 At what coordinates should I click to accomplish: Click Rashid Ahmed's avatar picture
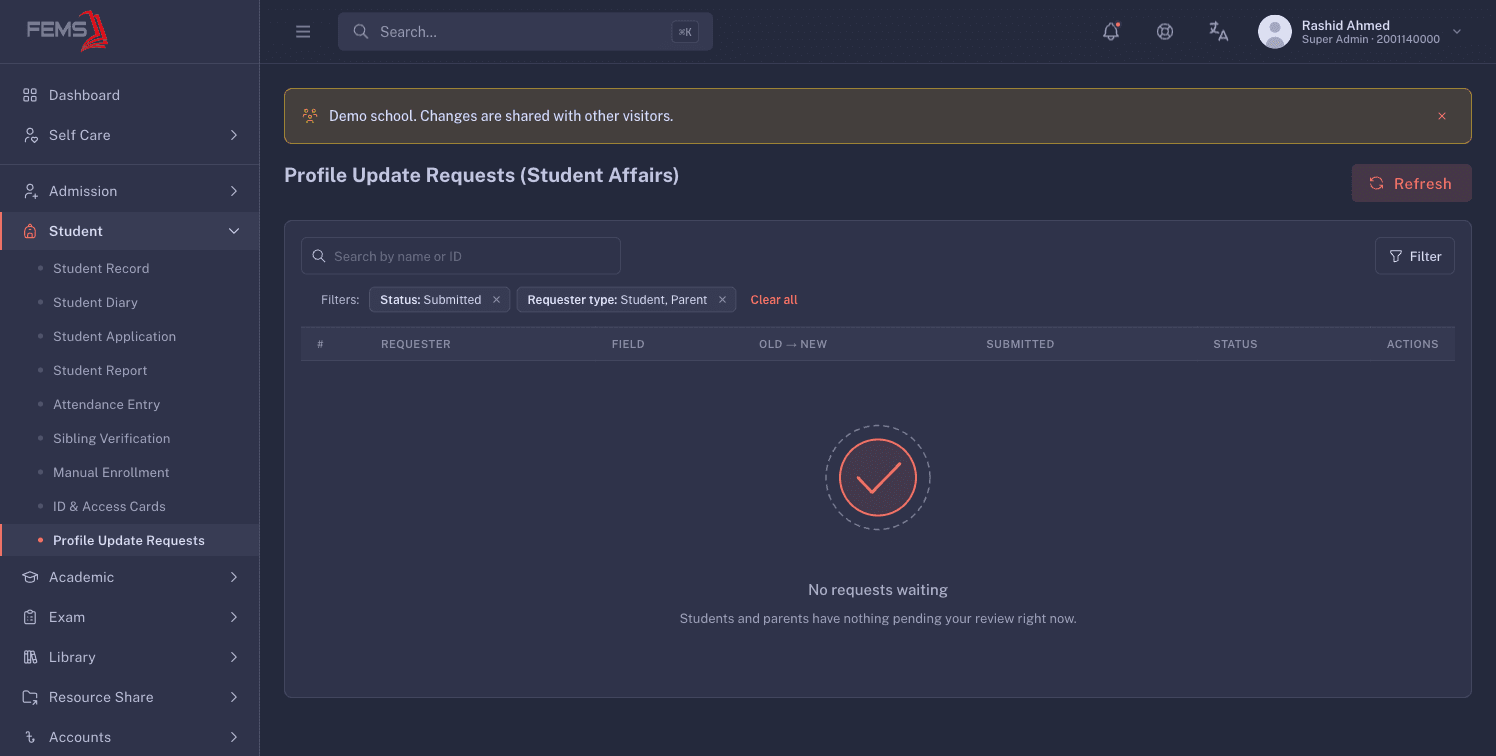1274,32
